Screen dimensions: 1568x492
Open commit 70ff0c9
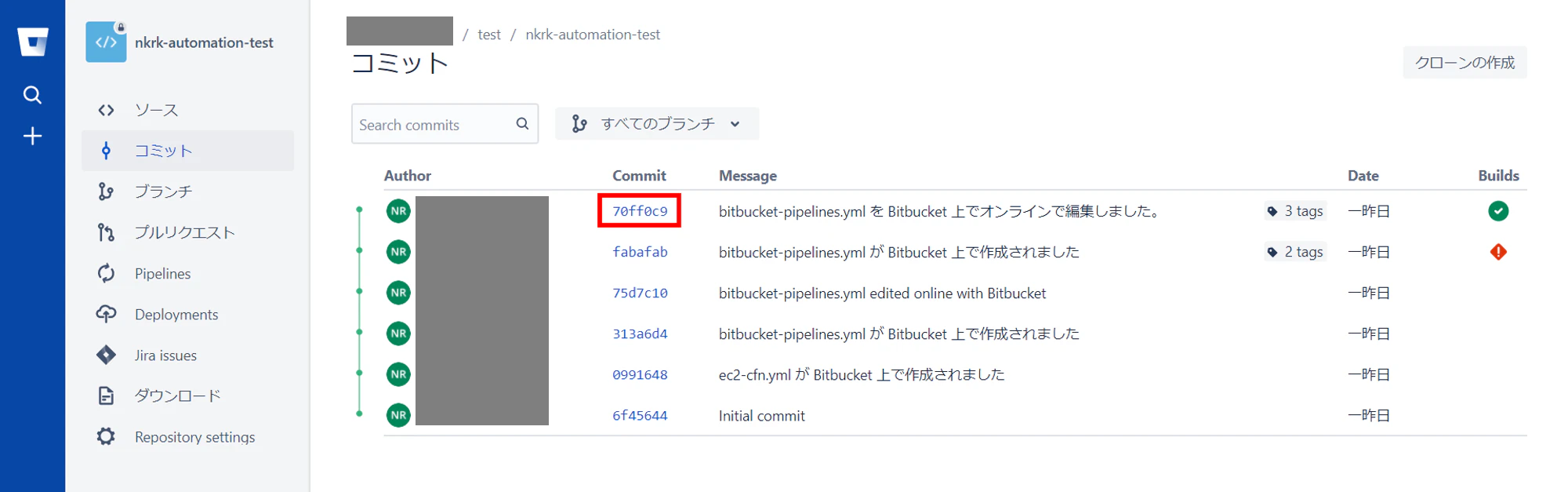(x=640, y=211)
